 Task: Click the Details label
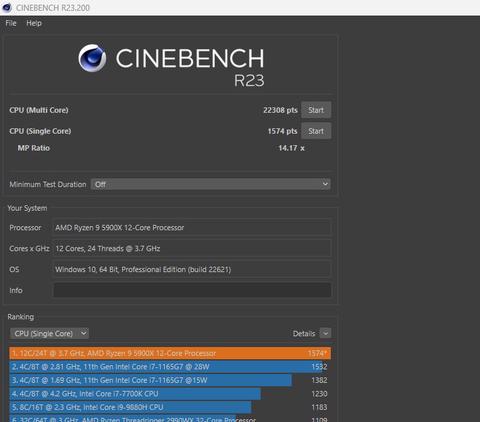tap(304, 333)
